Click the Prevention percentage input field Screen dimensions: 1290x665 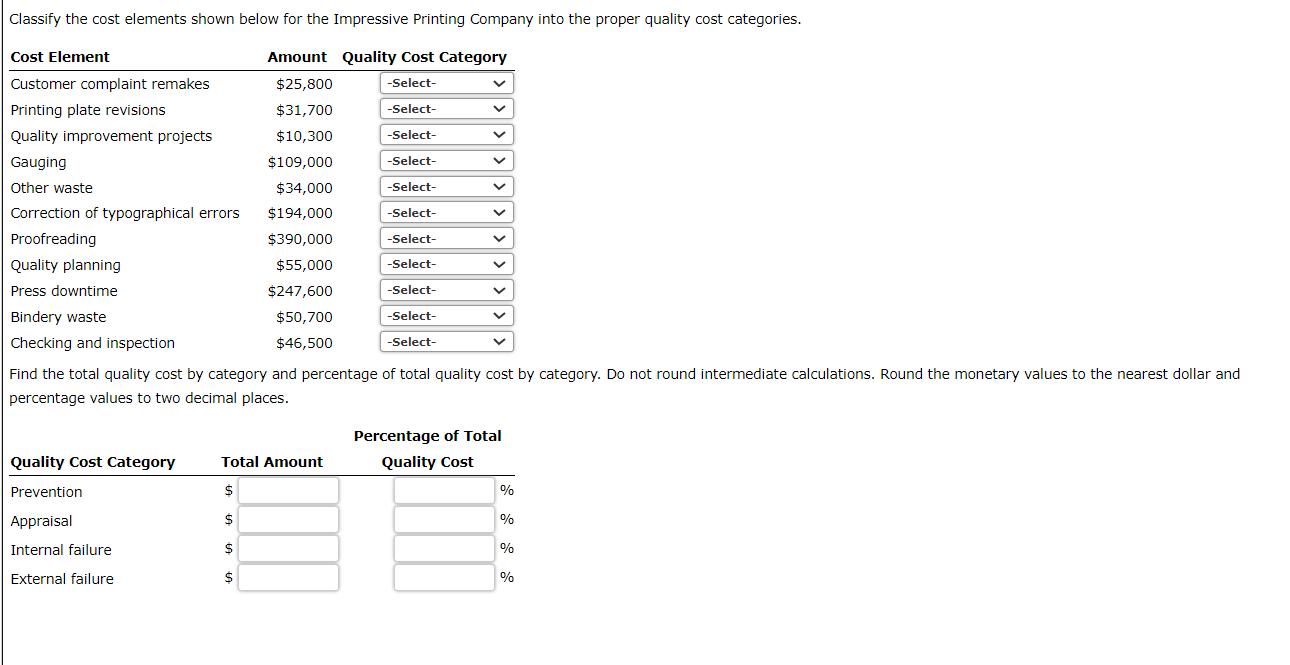pyautogui.click(x=444, y=488)
